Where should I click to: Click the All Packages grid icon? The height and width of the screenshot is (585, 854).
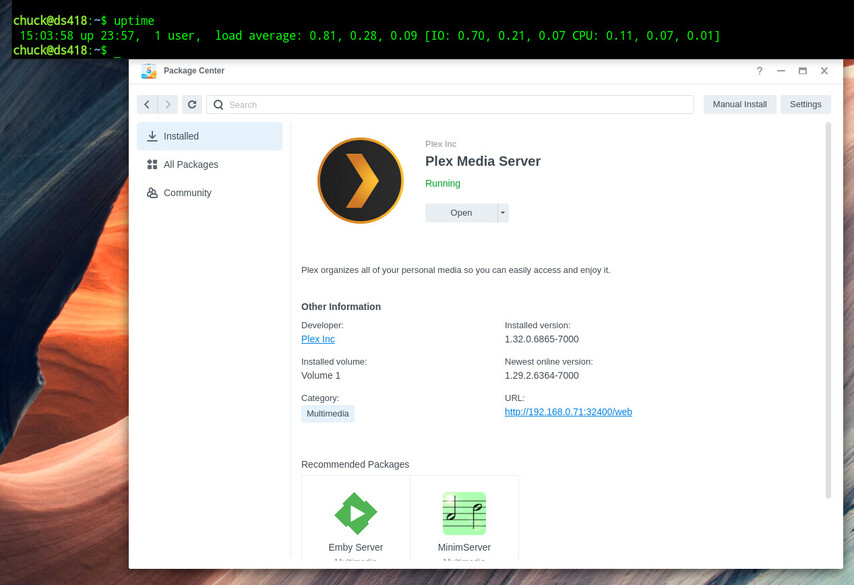click(x=152, y=164)
